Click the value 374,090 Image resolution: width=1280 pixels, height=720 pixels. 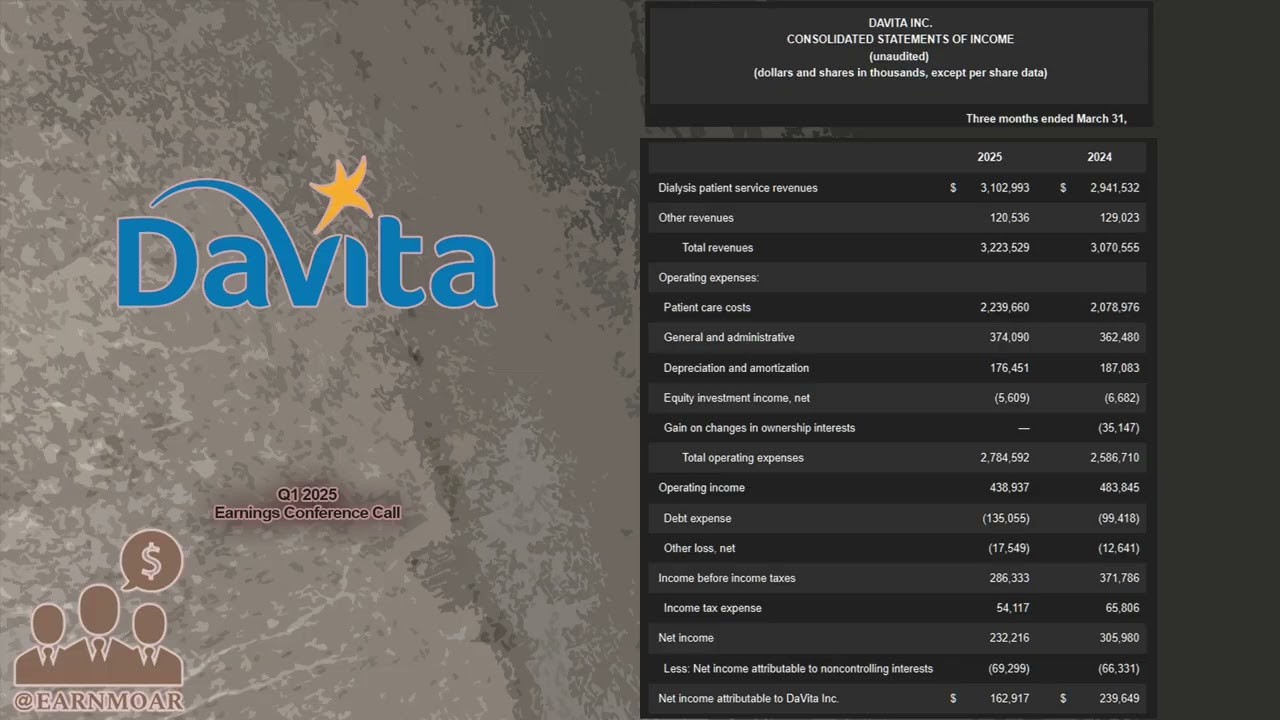coord(1009,338)
